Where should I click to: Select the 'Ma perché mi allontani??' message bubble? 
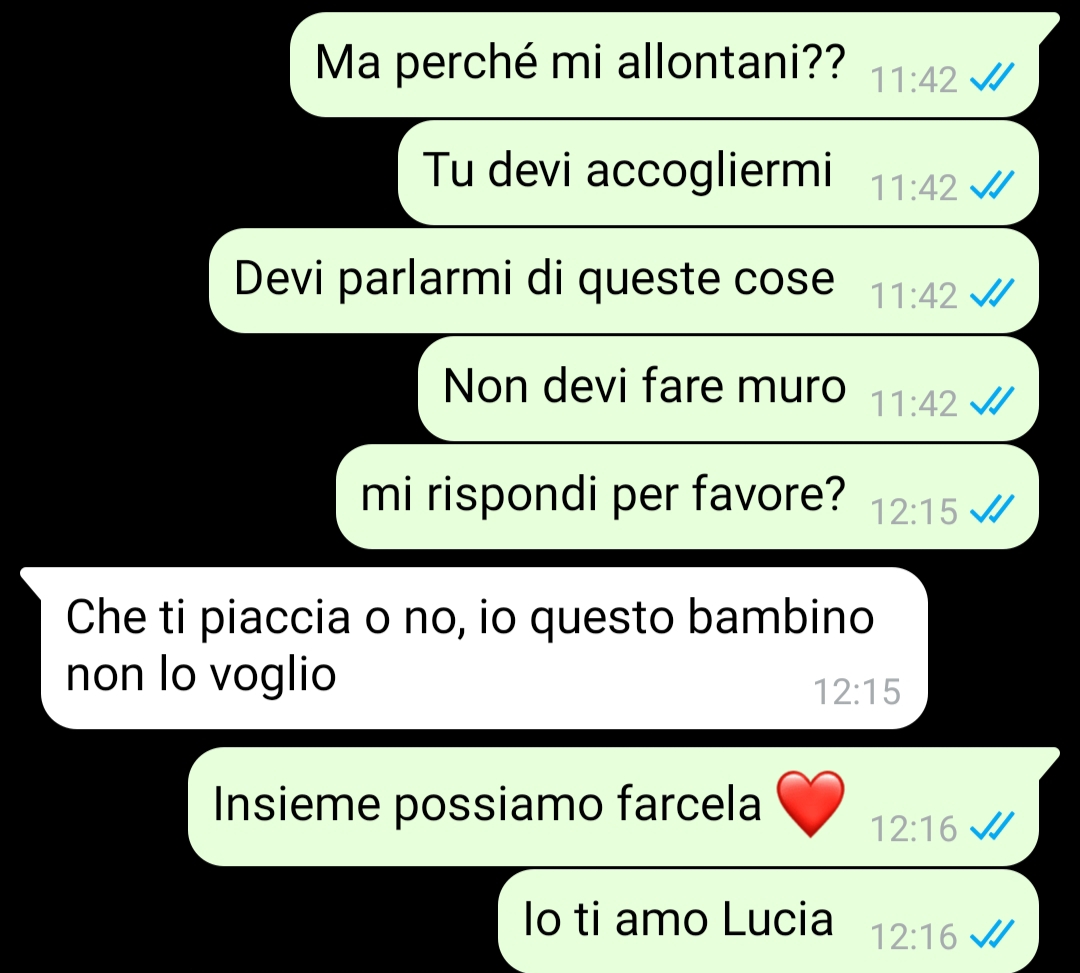[x=664, y=65]
